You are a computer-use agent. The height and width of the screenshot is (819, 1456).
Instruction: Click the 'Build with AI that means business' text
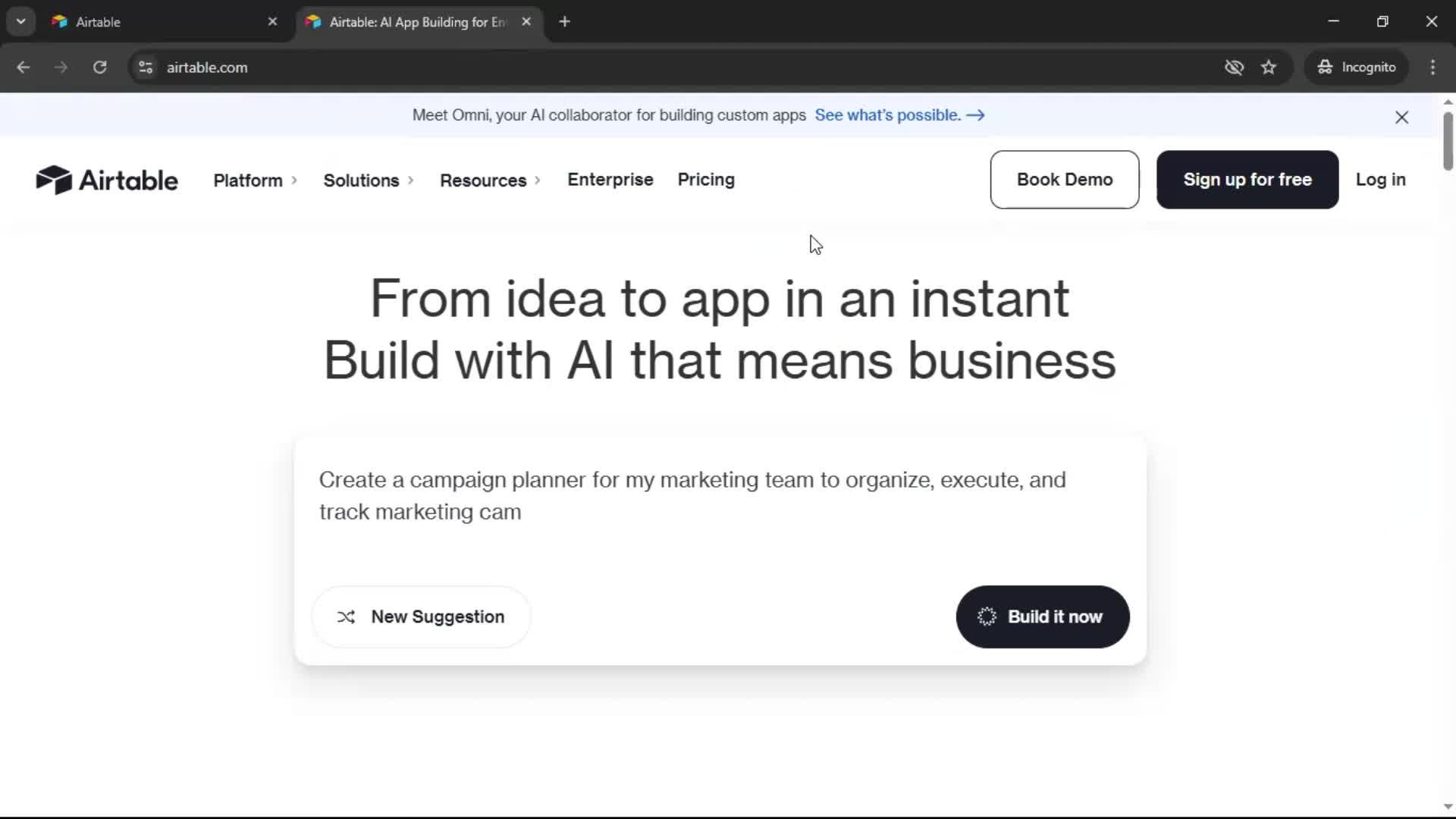click(x=720, y=360)
